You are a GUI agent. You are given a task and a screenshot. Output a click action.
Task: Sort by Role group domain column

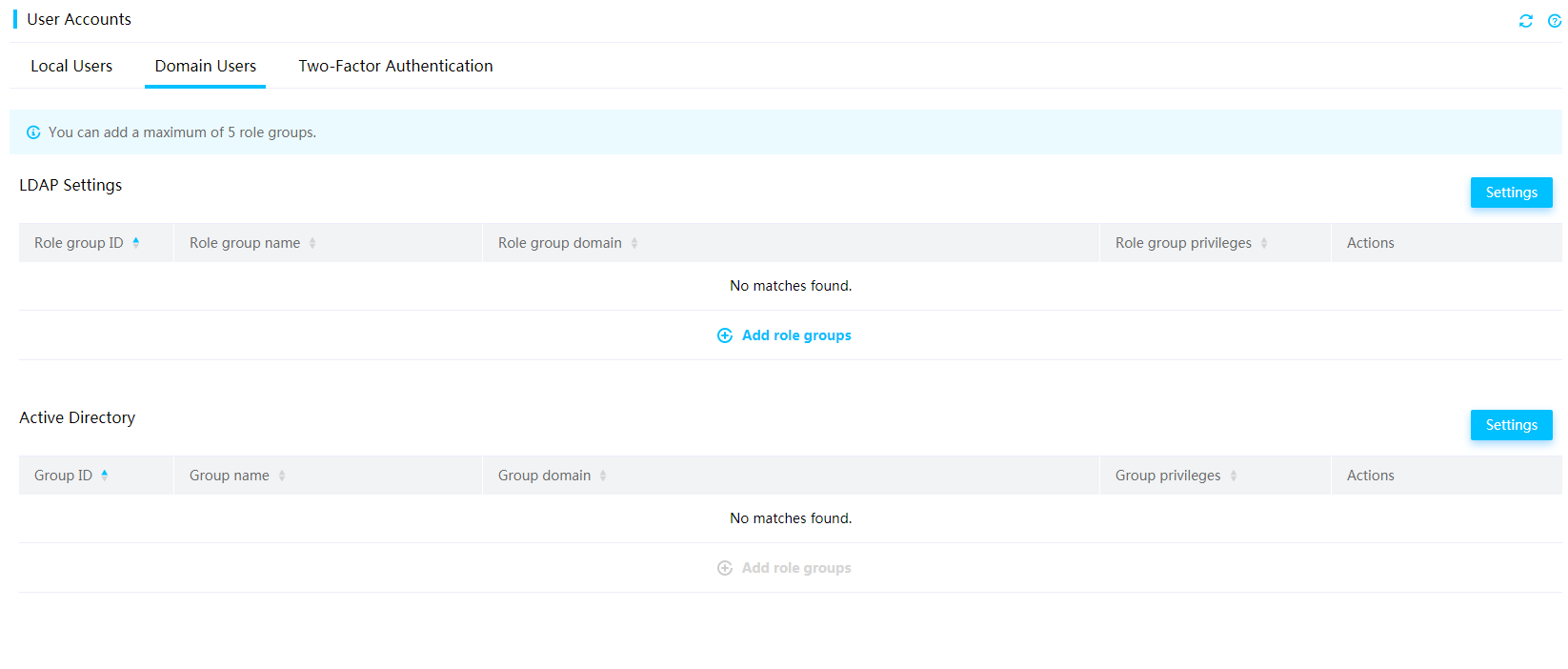pos(634,243)
